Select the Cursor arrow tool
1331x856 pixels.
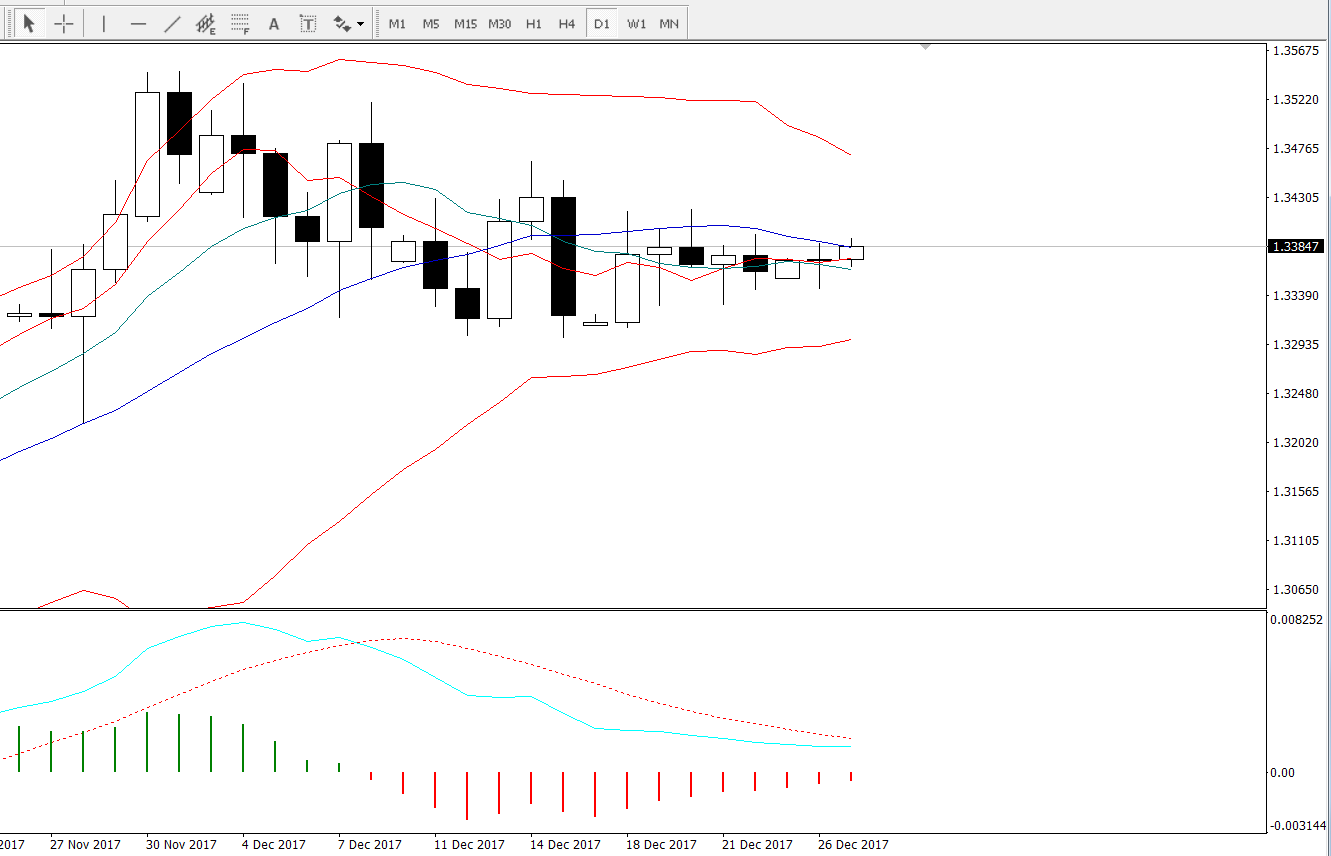click(x=29, y=24)
